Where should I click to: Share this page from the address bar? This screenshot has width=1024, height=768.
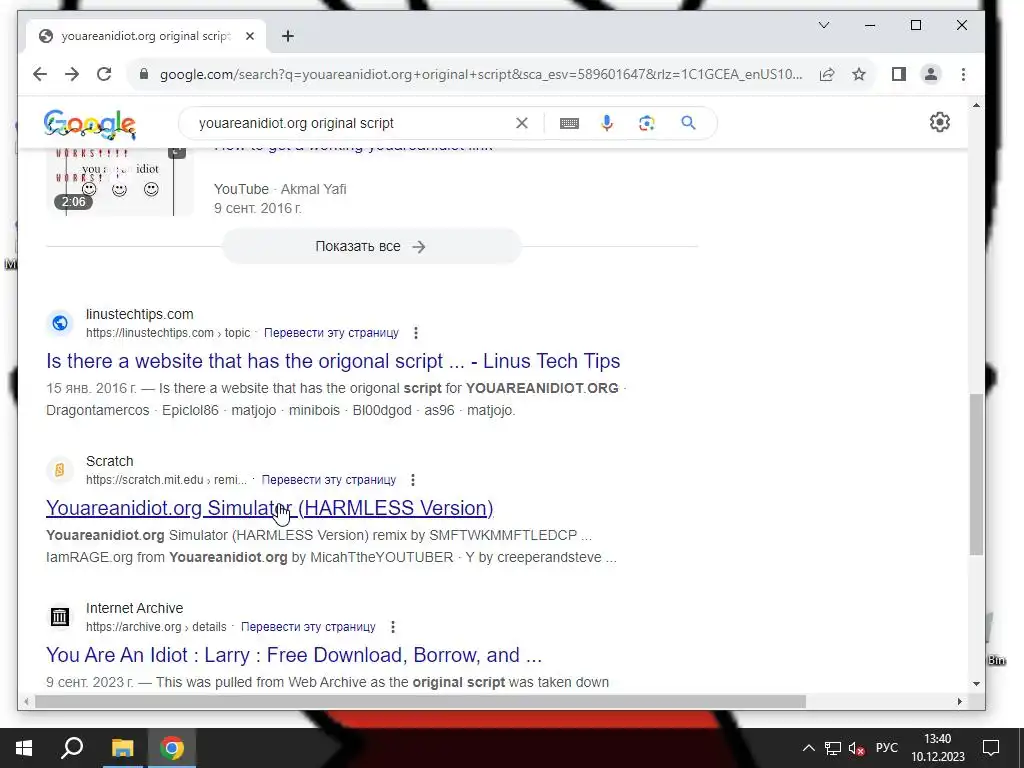(827, 74)
